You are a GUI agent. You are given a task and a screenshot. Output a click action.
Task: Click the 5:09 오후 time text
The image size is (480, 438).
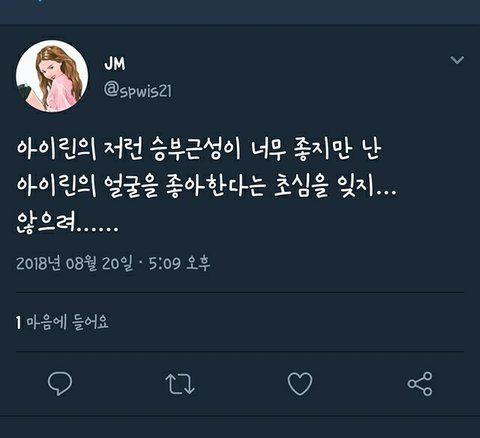(x=179, y=263)
